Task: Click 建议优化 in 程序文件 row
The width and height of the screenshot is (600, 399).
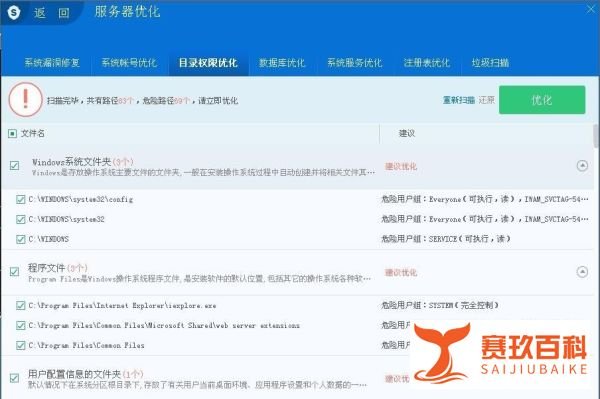Action: [401, 272]
